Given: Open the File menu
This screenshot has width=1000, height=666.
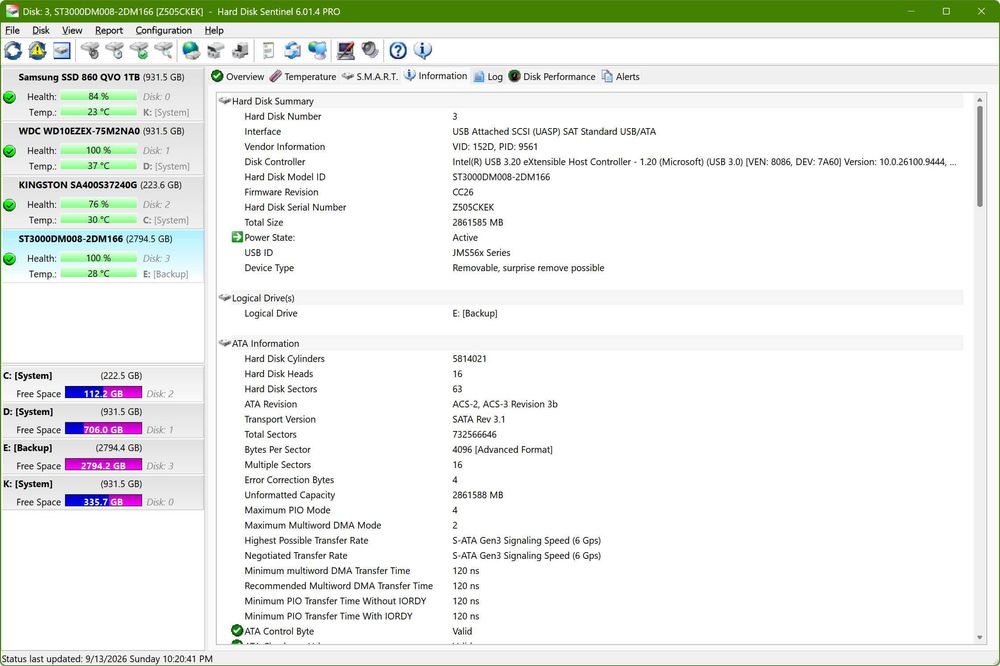Looking at the screenshot, I should [x=12, y=30].
